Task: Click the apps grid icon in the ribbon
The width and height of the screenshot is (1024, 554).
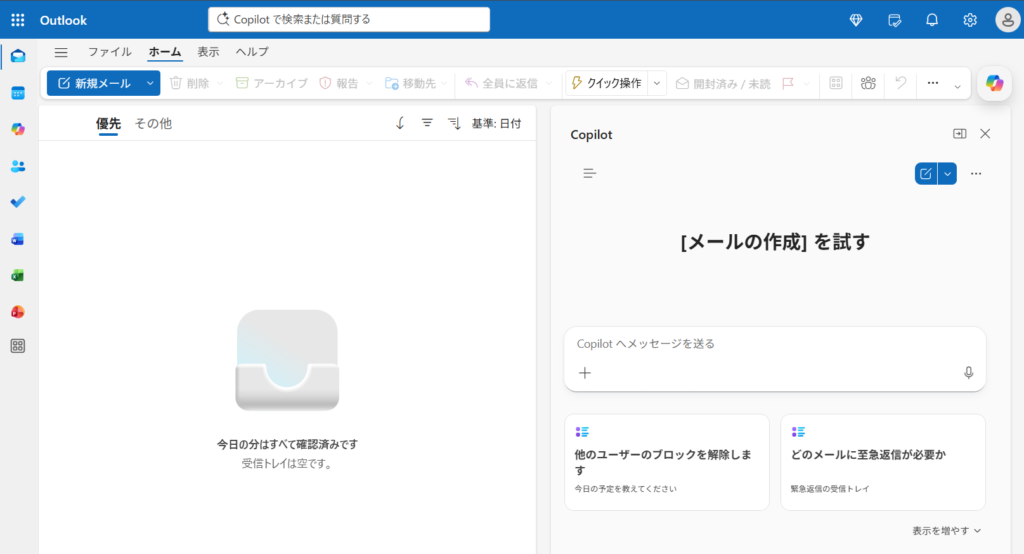Action: click(x=836, y=83)
